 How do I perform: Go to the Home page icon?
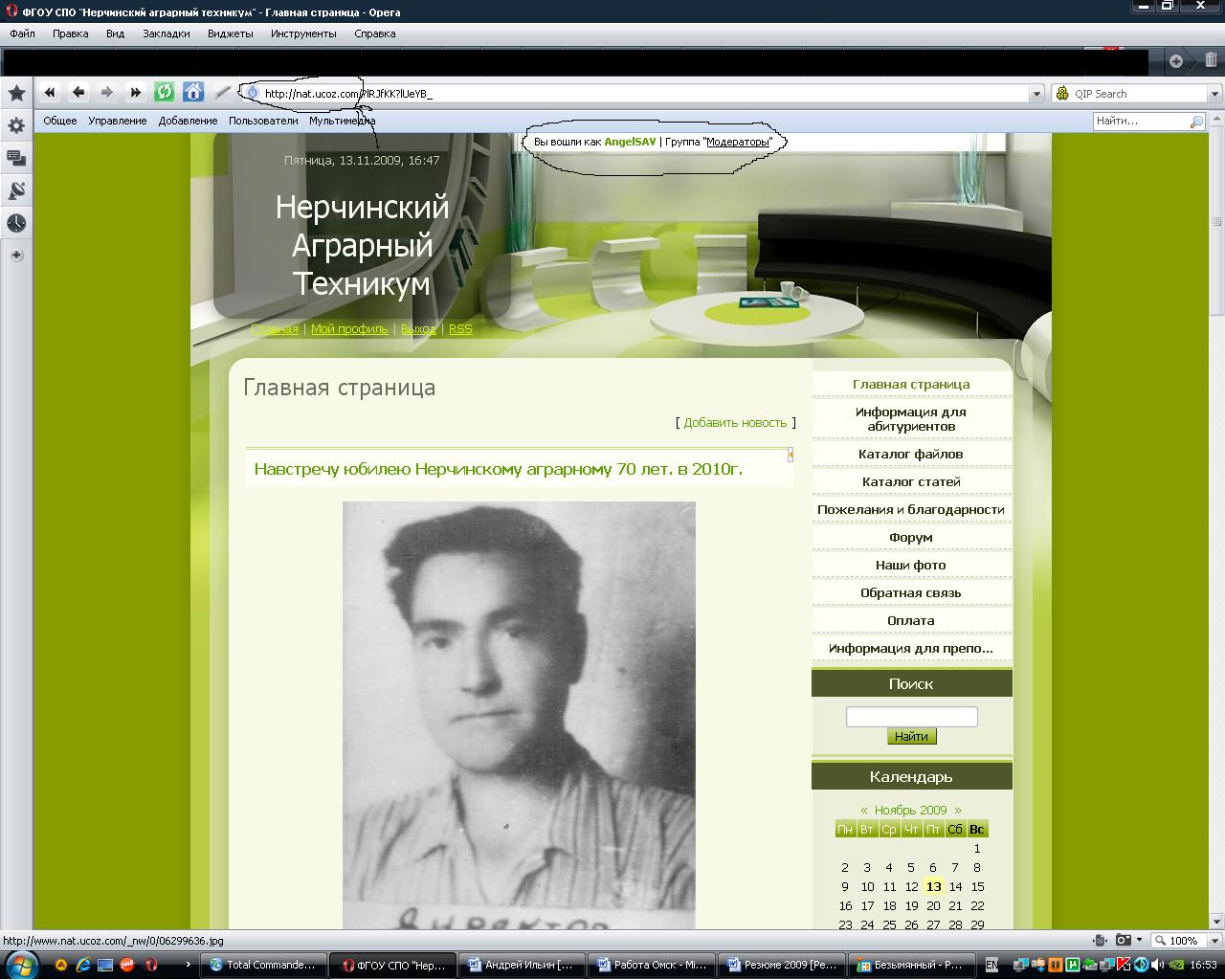pyautogui.click(x=193, y=93)
